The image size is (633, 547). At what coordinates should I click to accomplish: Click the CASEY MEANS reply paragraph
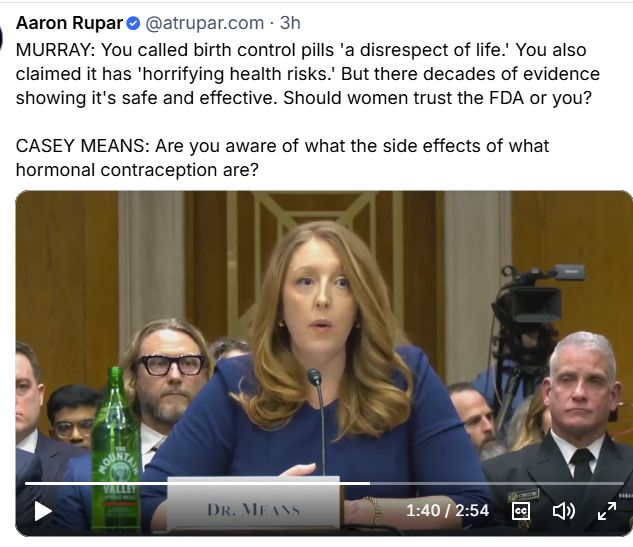(282, 157)
